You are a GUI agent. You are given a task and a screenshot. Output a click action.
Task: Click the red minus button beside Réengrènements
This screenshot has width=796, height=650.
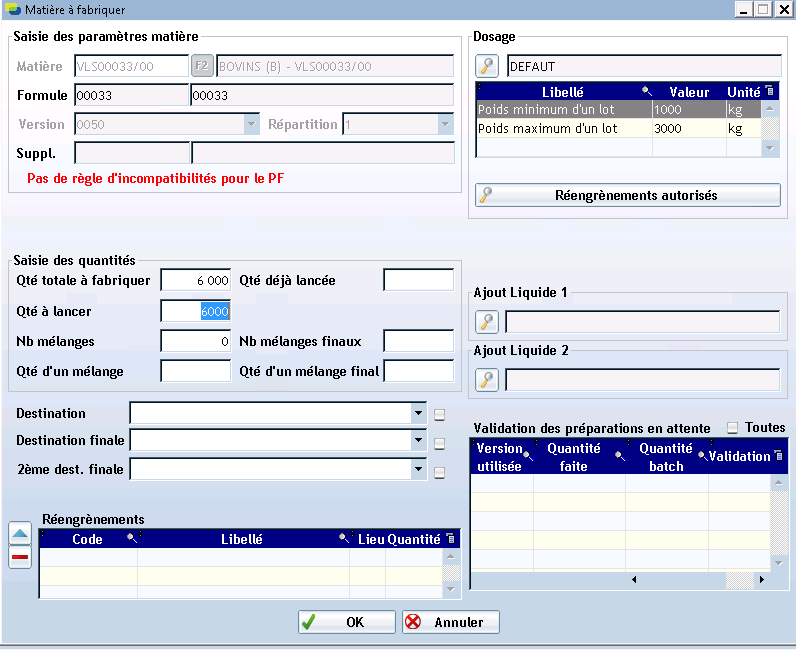20,557
